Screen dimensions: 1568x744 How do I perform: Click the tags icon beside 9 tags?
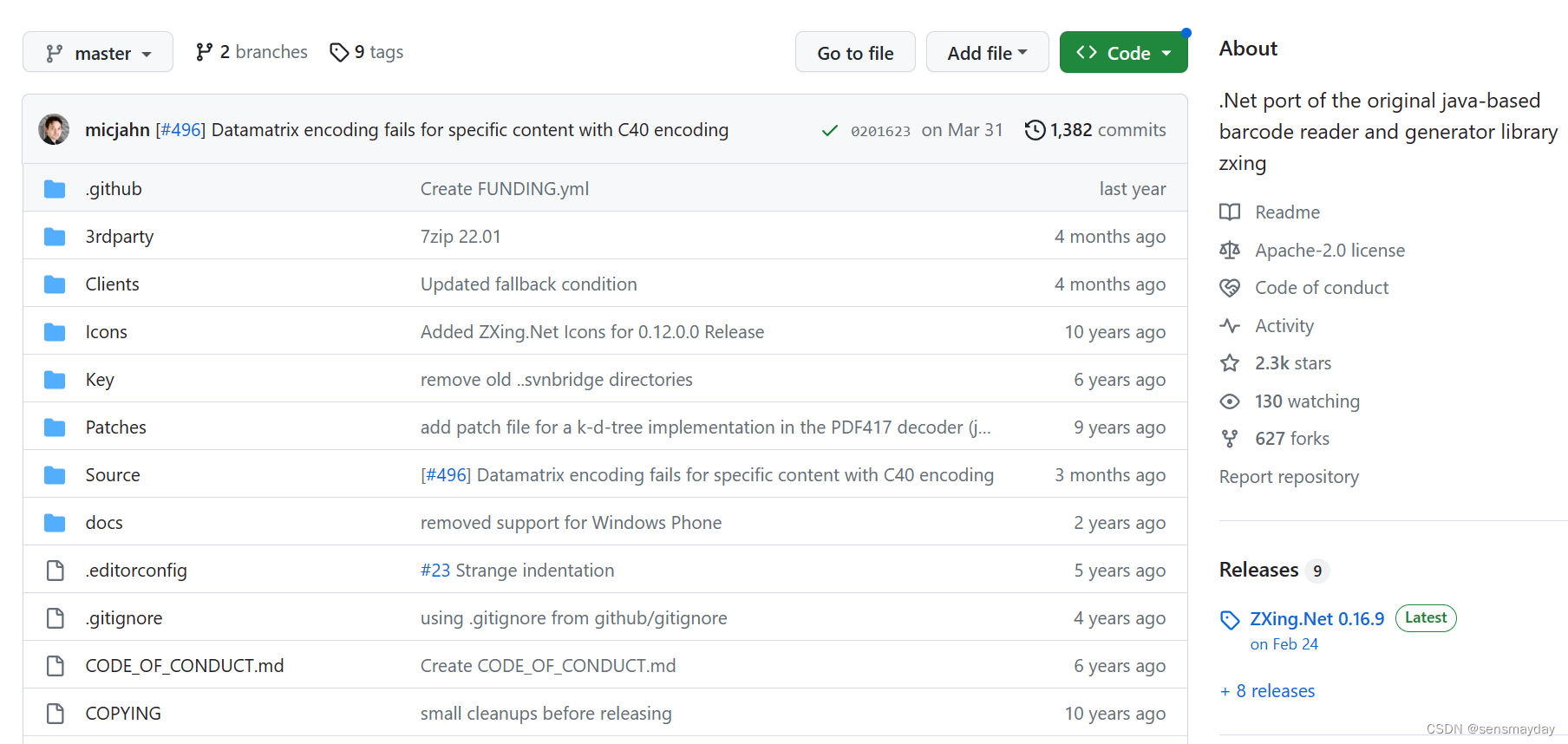click(339, 53)
